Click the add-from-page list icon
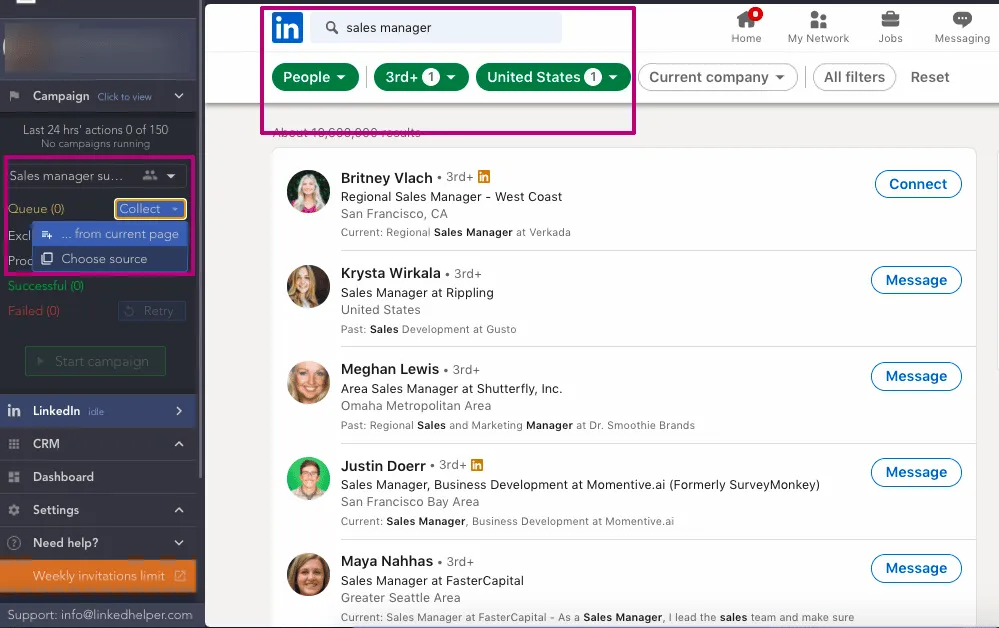The height and width of the screenshot is (628, 999). [x=47, y=234]
